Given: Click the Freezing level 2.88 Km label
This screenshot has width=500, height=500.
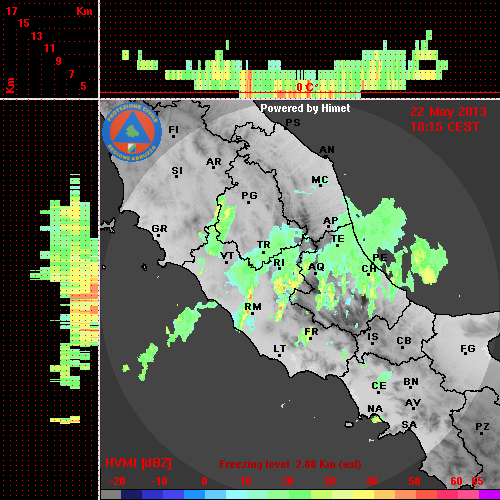Looking at the screenshot, I should click(290, 464).
